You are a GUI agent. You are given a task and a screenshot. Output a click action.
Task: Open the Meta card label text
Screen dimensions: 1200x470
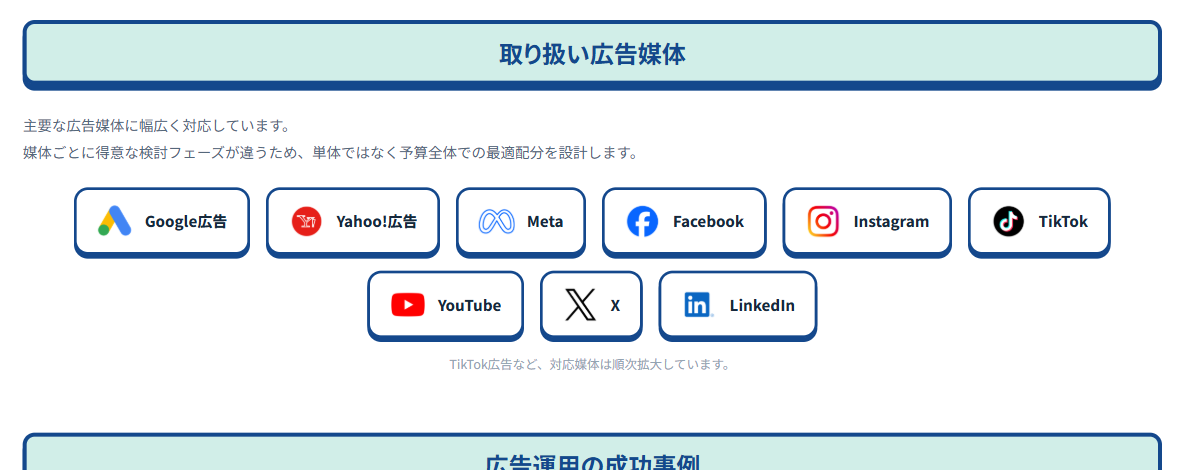(545, 222)
